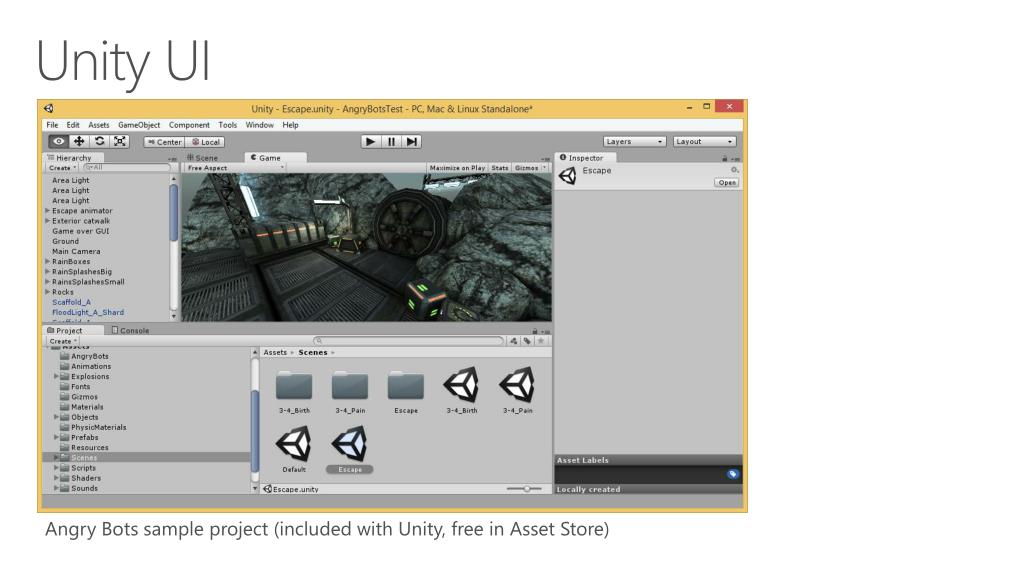The height and width of the screenshot is (575, 1023).
Task: Open the Assets menu
Action: (99, 125)
